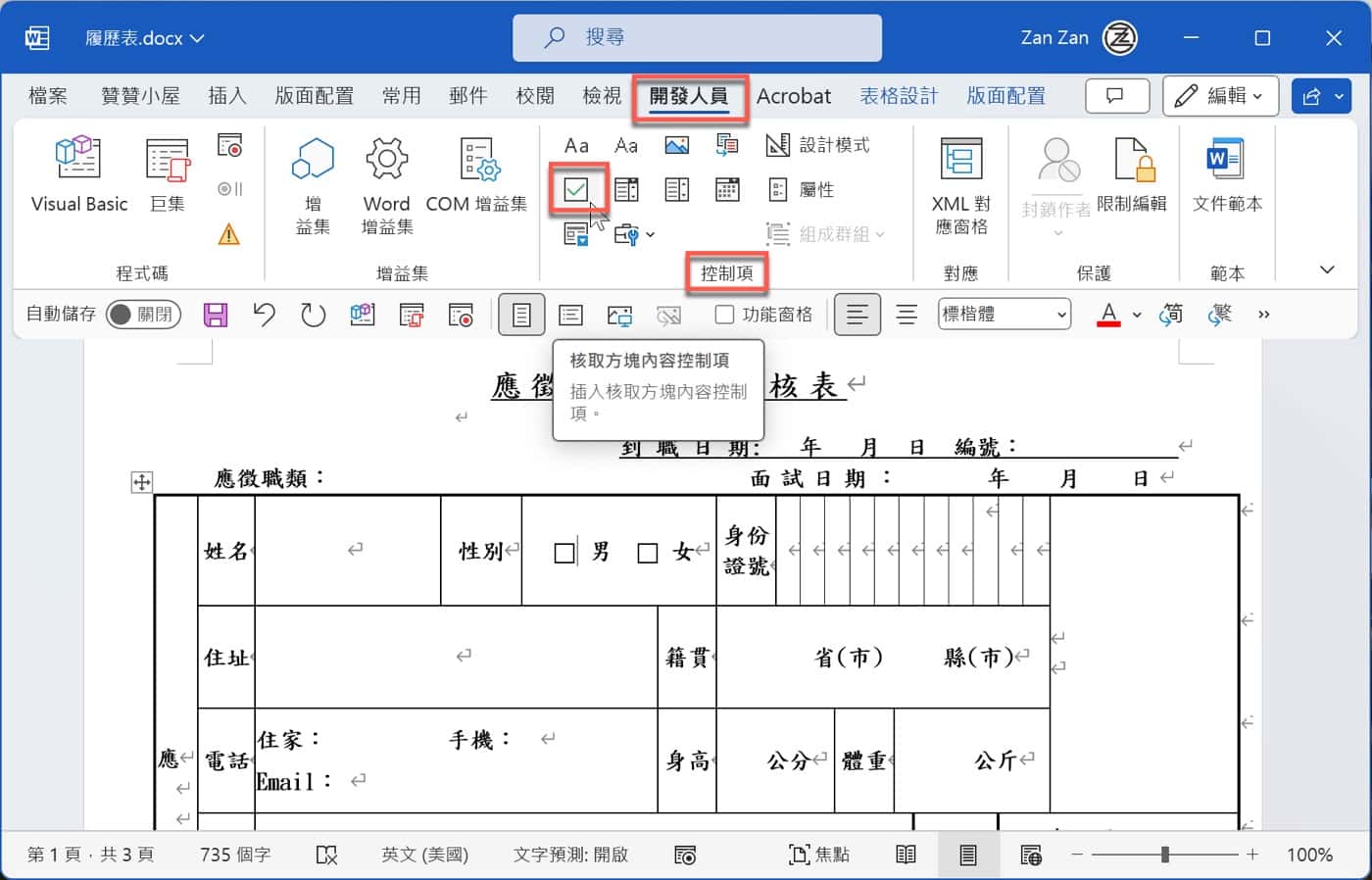Viewport: 1372px width, 880px height.
Task: Check the 女 checkbox in form
Action: pos(648,553)
